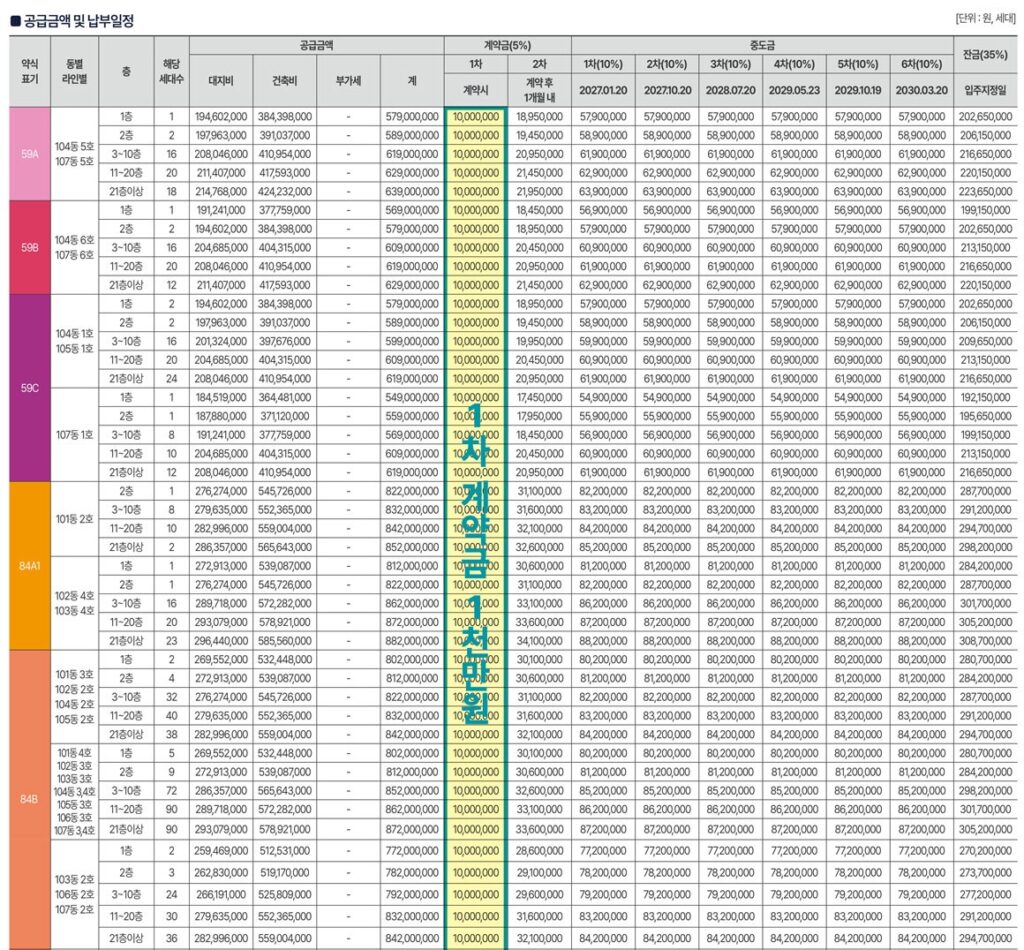Select the 해당 세대수 column header
1024x950 pixels.
(x=172, y=72)
